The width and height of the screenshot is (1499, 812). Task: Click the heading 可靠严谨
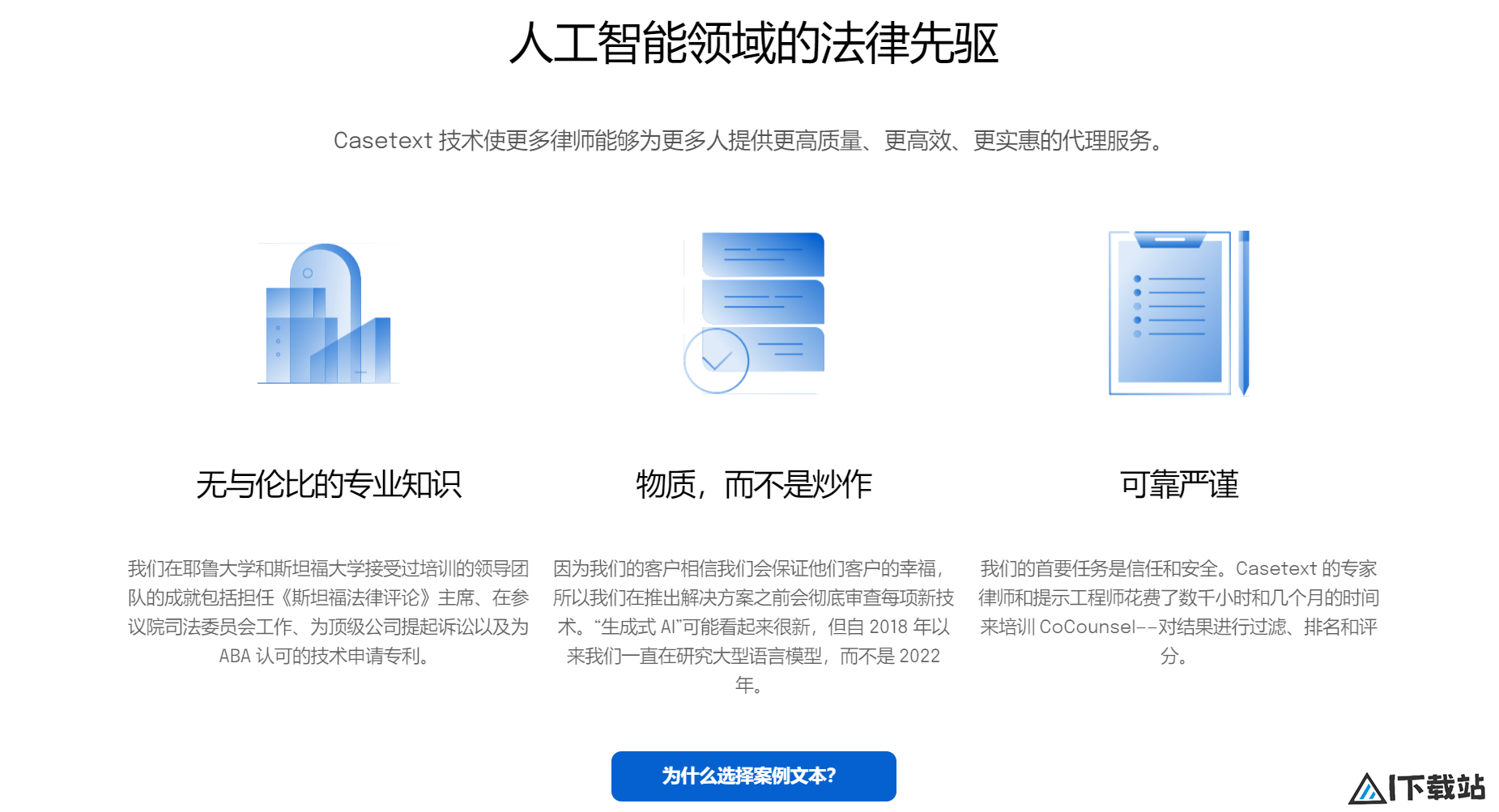coord(1179,484)
